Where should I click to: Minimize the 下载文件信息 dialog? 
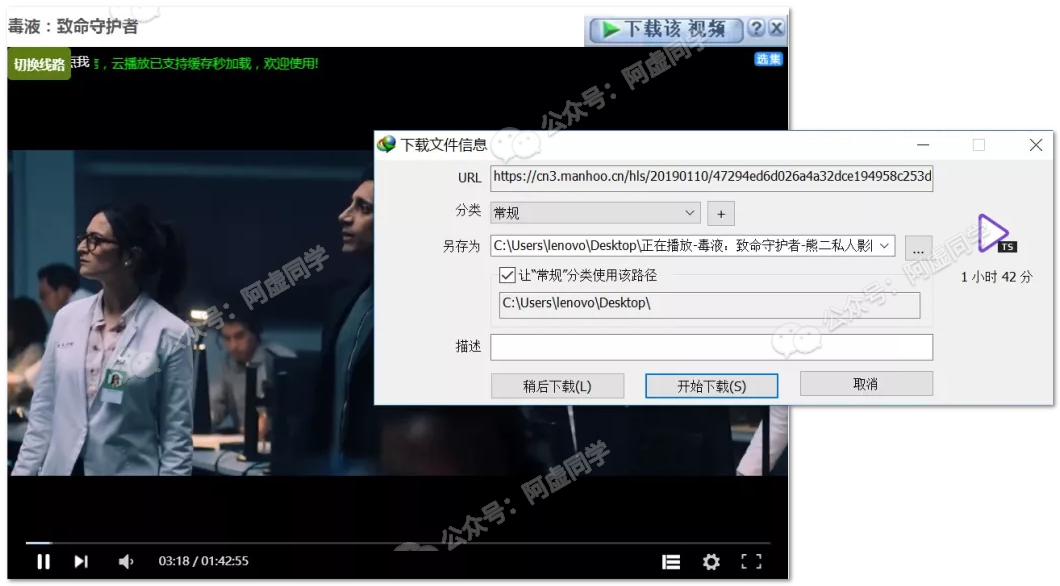[x=923, y=145]
